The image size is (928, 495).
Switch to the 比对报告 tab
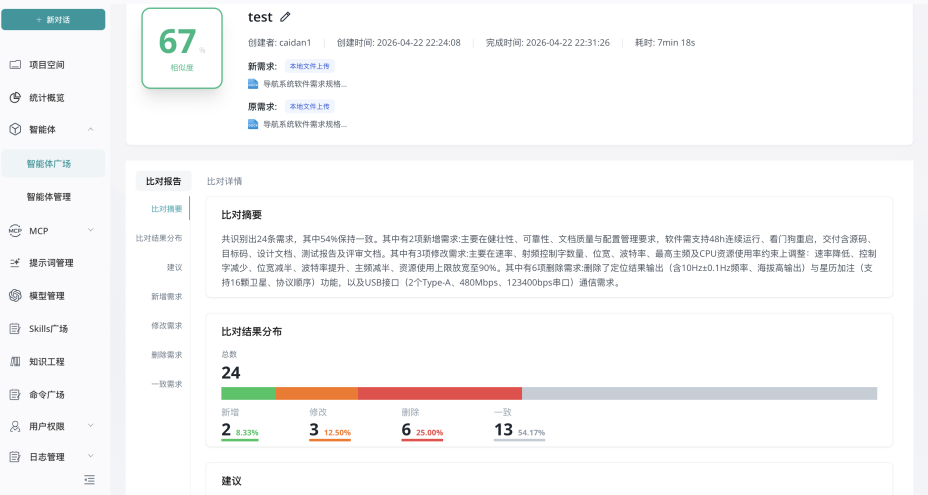(x=163, y=181)
